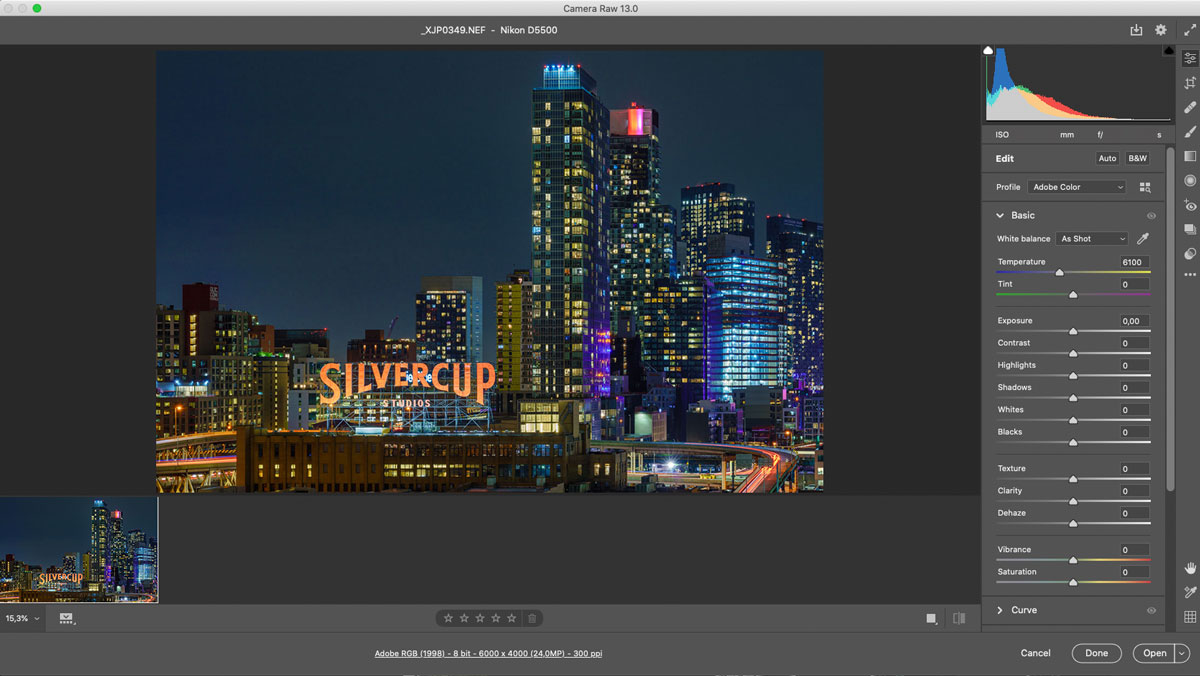The height and width of the screenshot is (676, 1200).
Task: Set rating to five stars
Action: (511, 618)
